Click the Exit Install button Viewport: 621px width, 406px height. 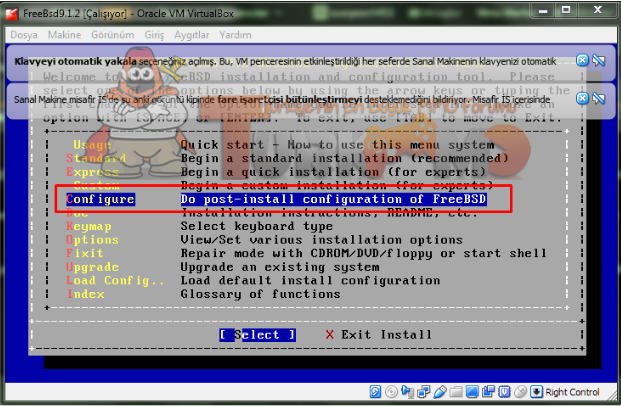379,335
